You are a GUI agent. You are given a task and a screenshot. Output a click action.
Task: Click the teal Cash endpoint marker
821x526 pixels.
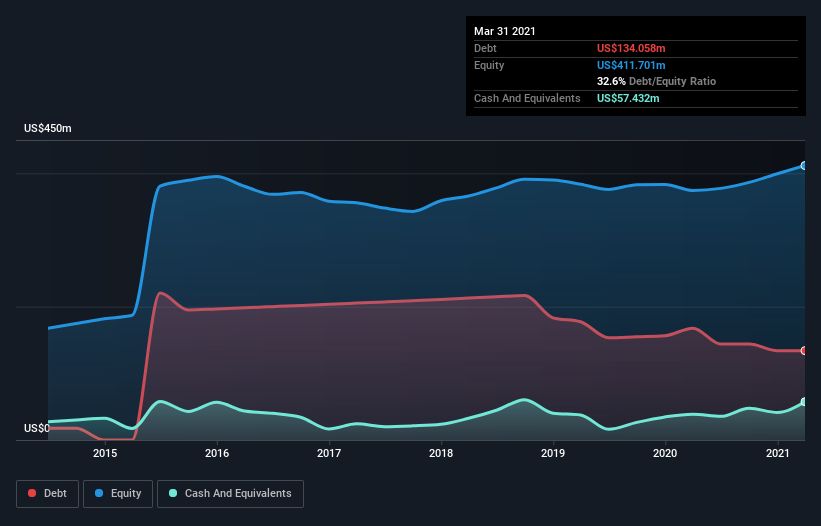click(803, 402)
